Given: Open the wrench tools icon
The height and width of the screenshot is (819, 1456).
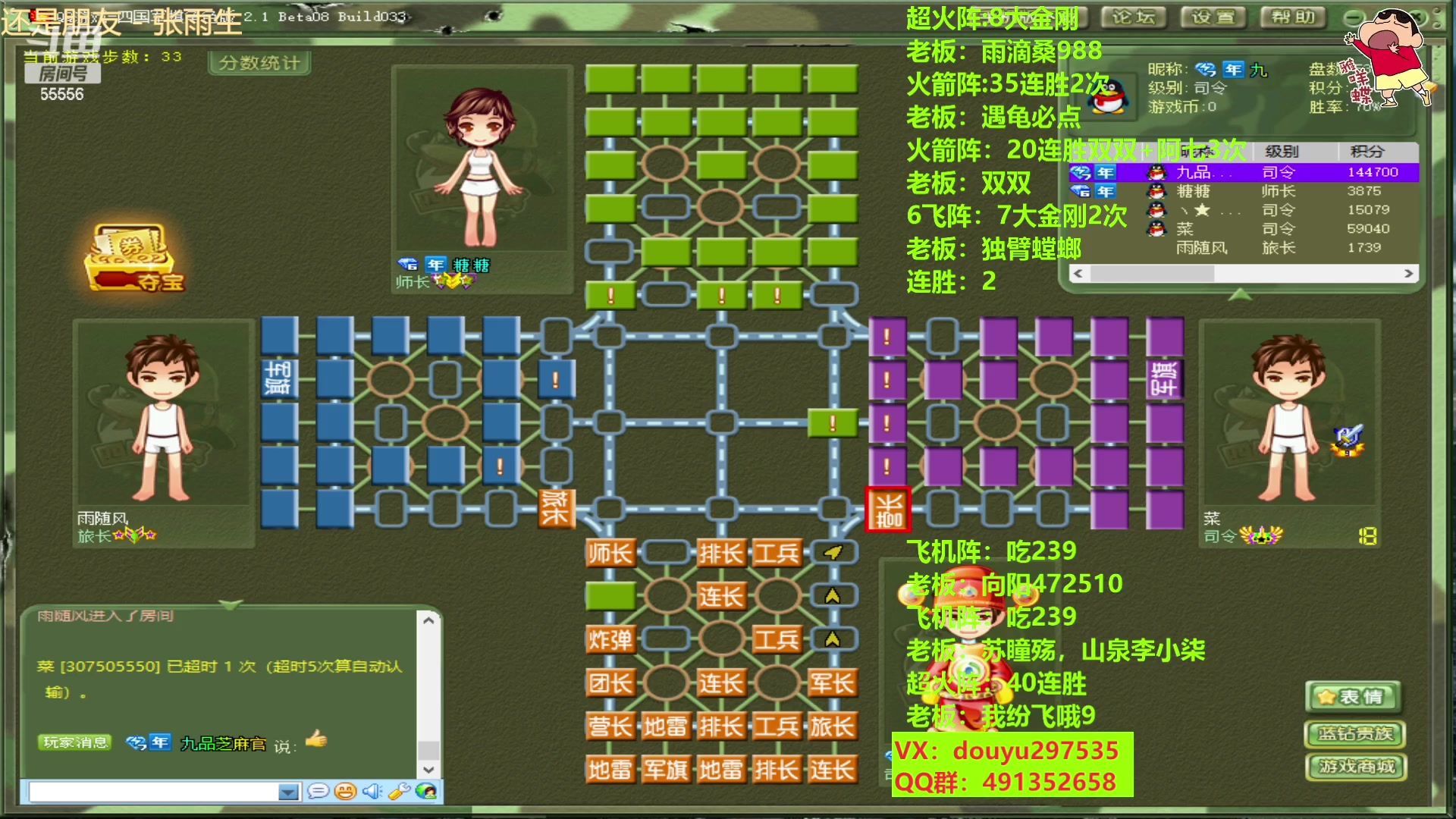Looking at the screenshot, I should [x=399, y=792].
